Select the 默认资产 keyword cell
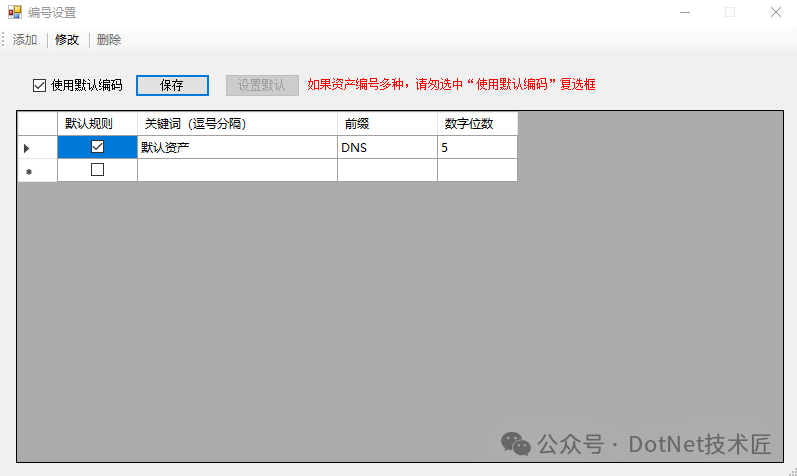This screenshot has width=797, height=476. [237, 147]
